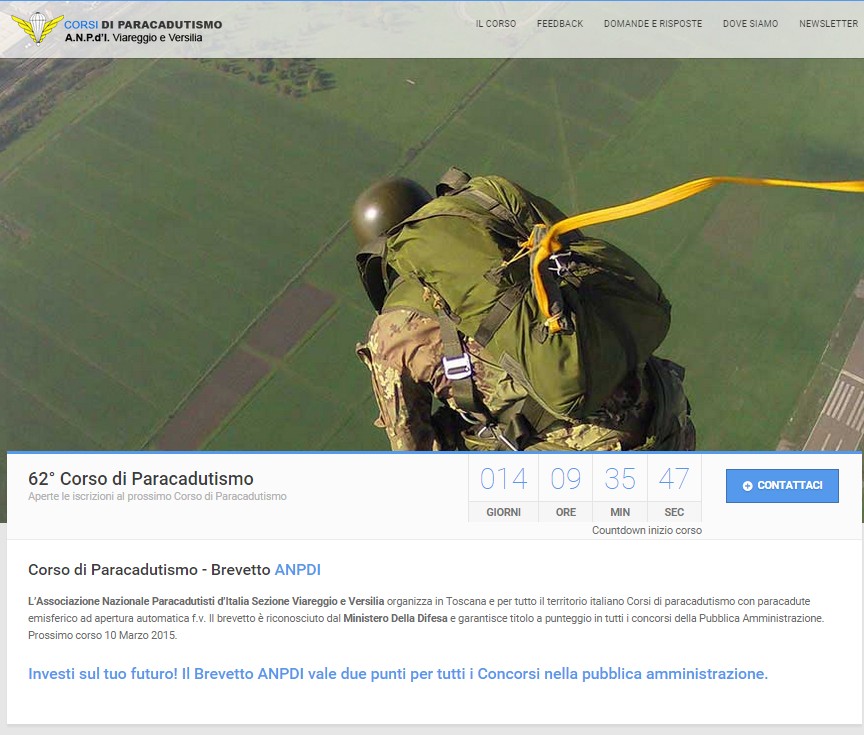Click 'A.N.P.d'I. Viareggio e Versilia' subtitle
Image resolution: width=864 pixels, height=735 pixels.
[133, 38]
